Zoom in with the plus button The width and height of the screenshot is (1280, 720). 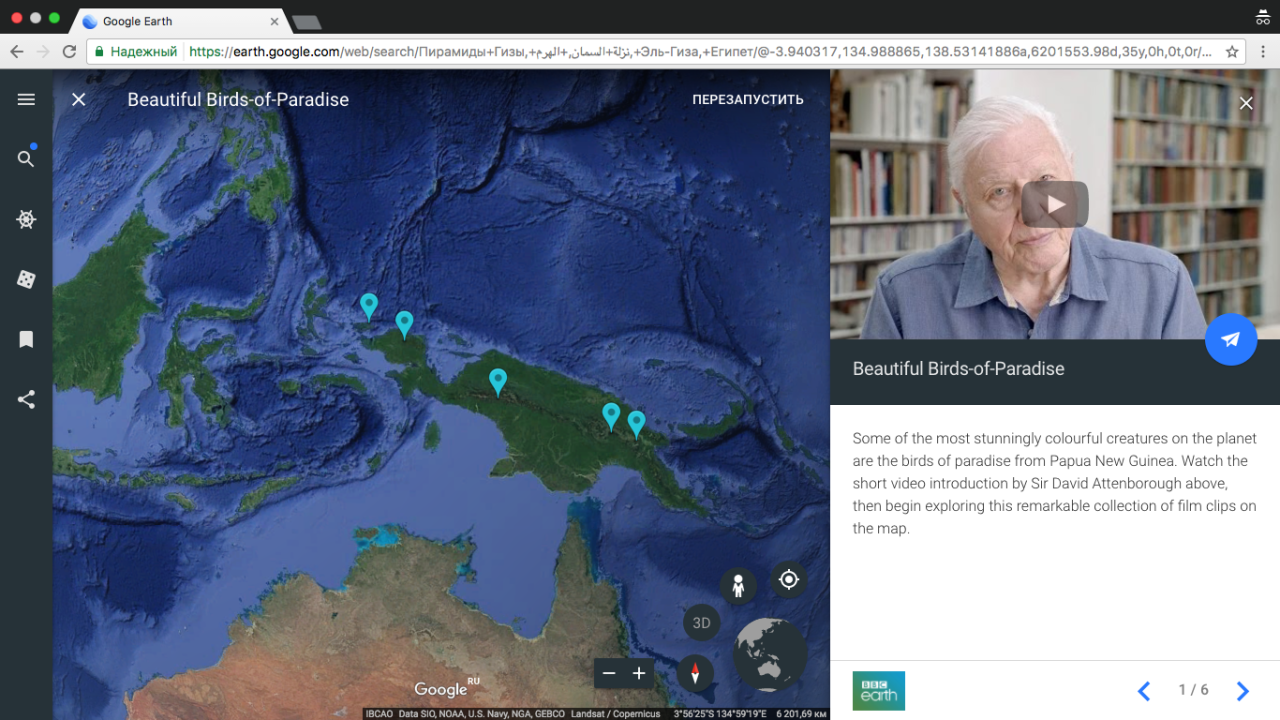point(639,673)
